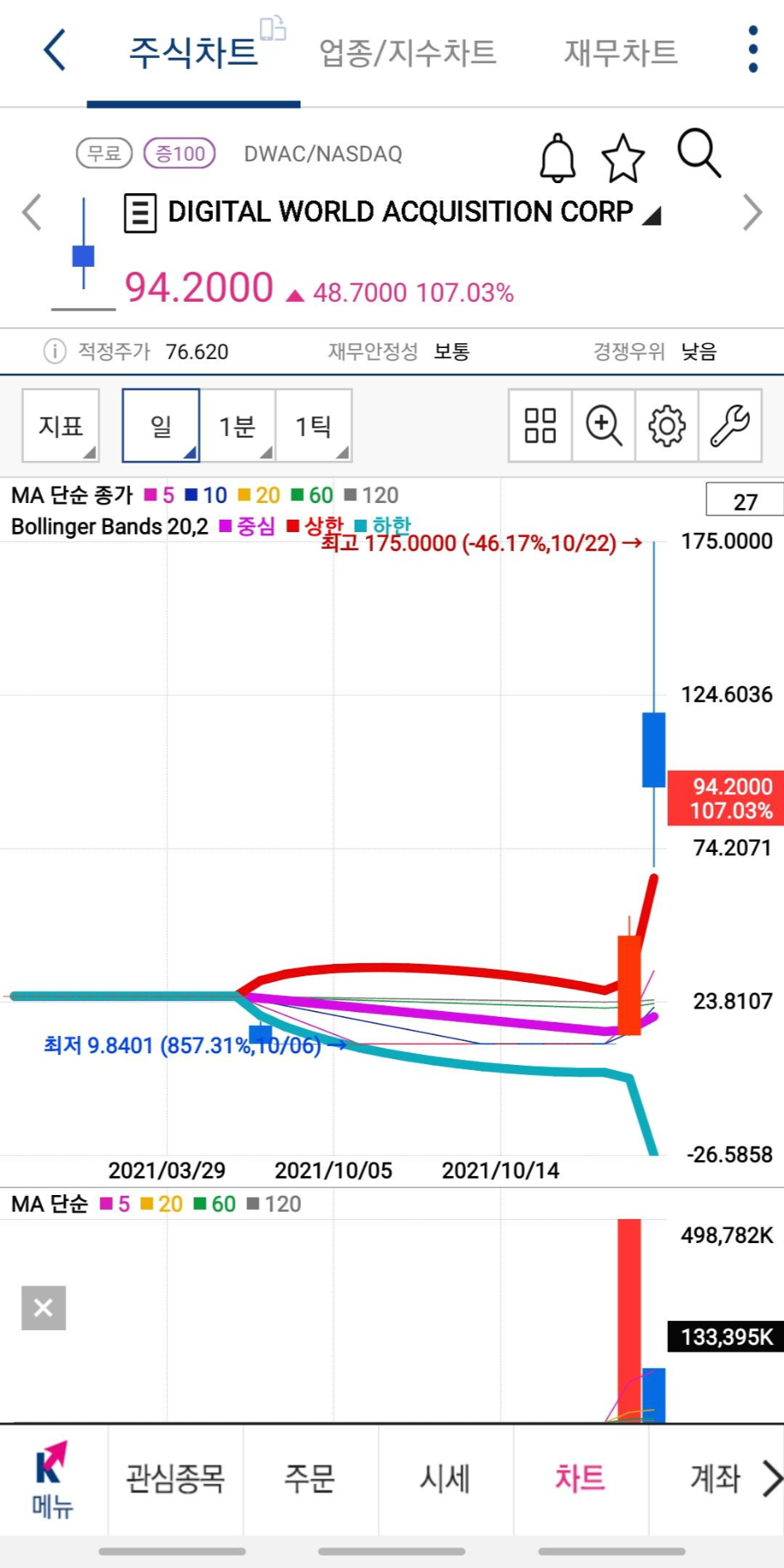Open the 지표 indicator dropdown
Image resolution: width=784 pixels, height=1568 pixels.
click(60, 425)
